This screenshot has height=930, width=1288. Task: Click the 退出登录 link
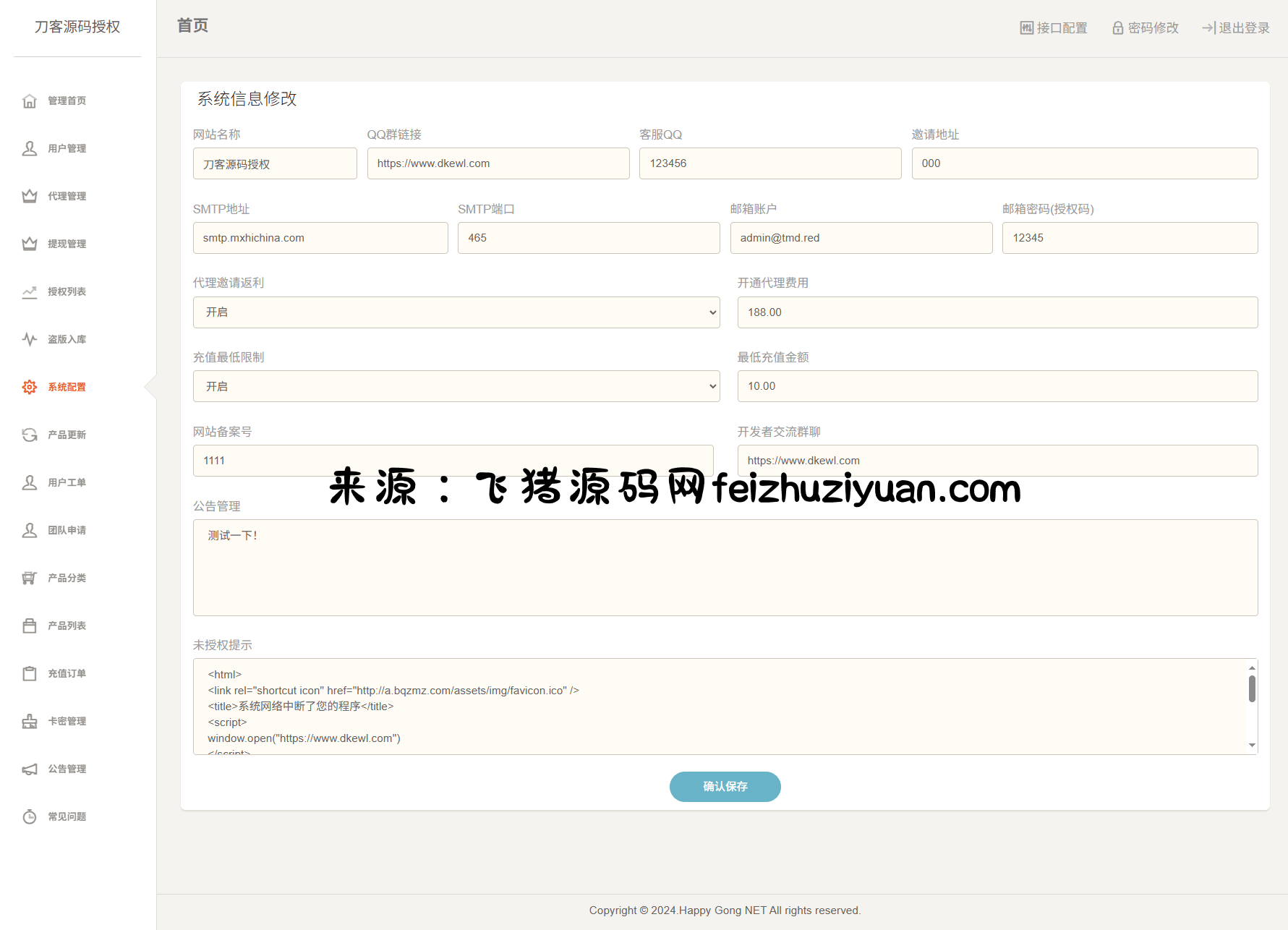pyautogui.click(x=1236, y=28)
